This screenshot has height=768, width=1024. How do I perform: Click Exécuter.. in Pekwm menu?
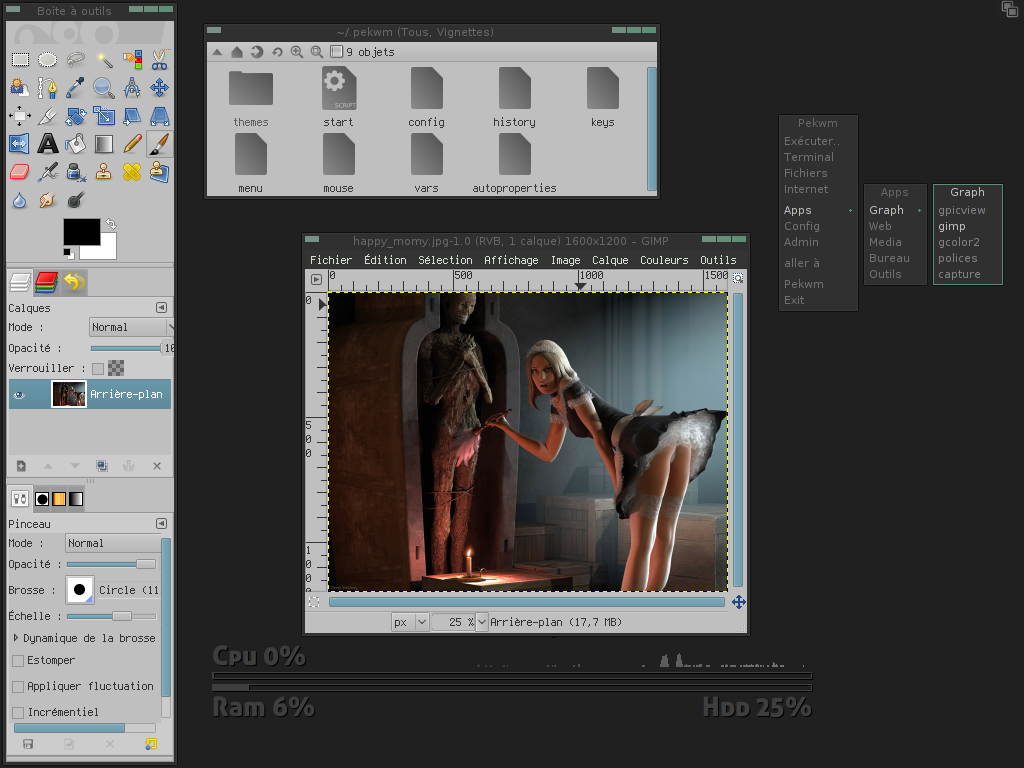pyautogui.click(x=812, y=141)
